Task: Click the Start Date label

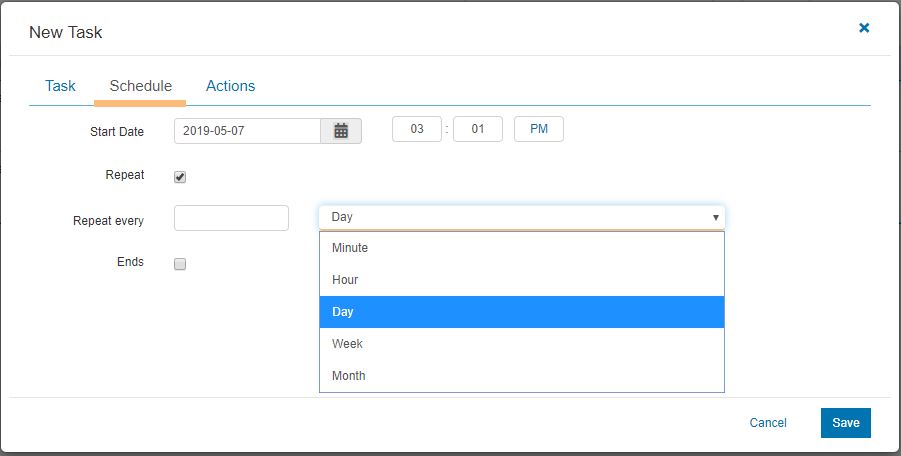Action: 117,132
